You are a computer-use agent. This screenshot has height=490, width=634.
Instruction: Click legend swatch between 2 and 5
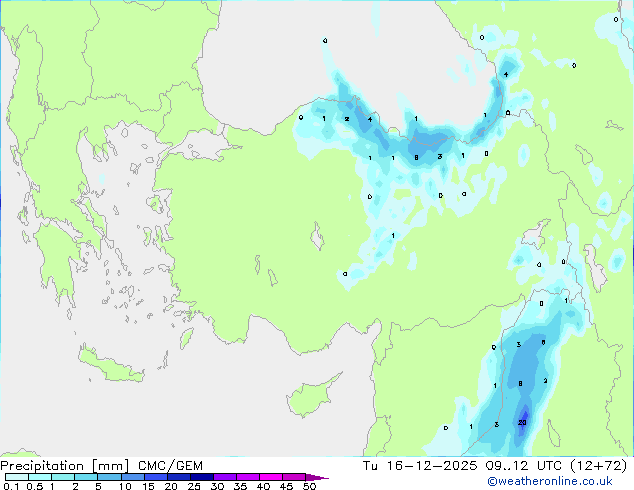pos(86,477)
